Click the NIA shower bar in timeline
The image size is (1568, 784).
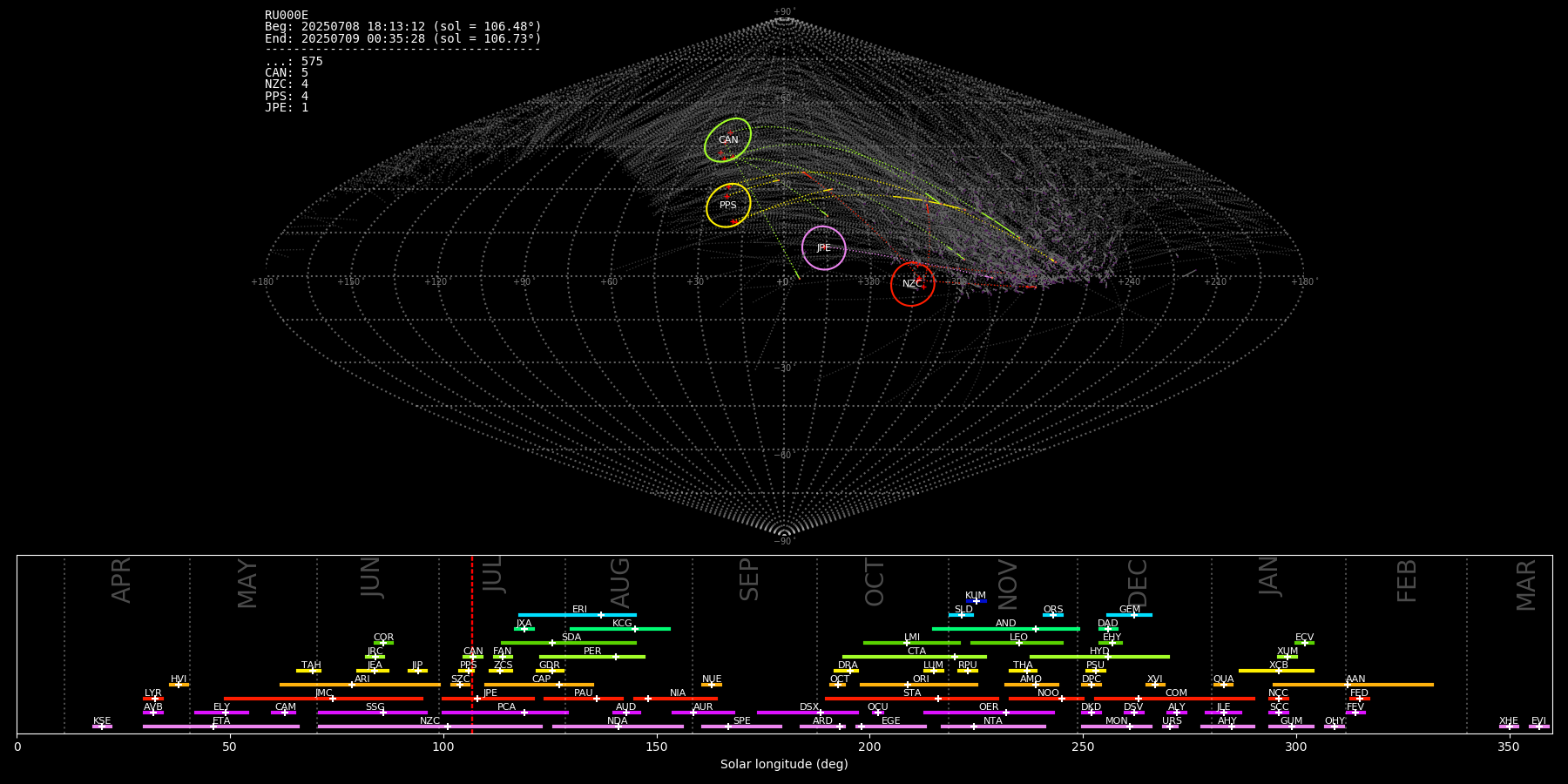point(676,699)
